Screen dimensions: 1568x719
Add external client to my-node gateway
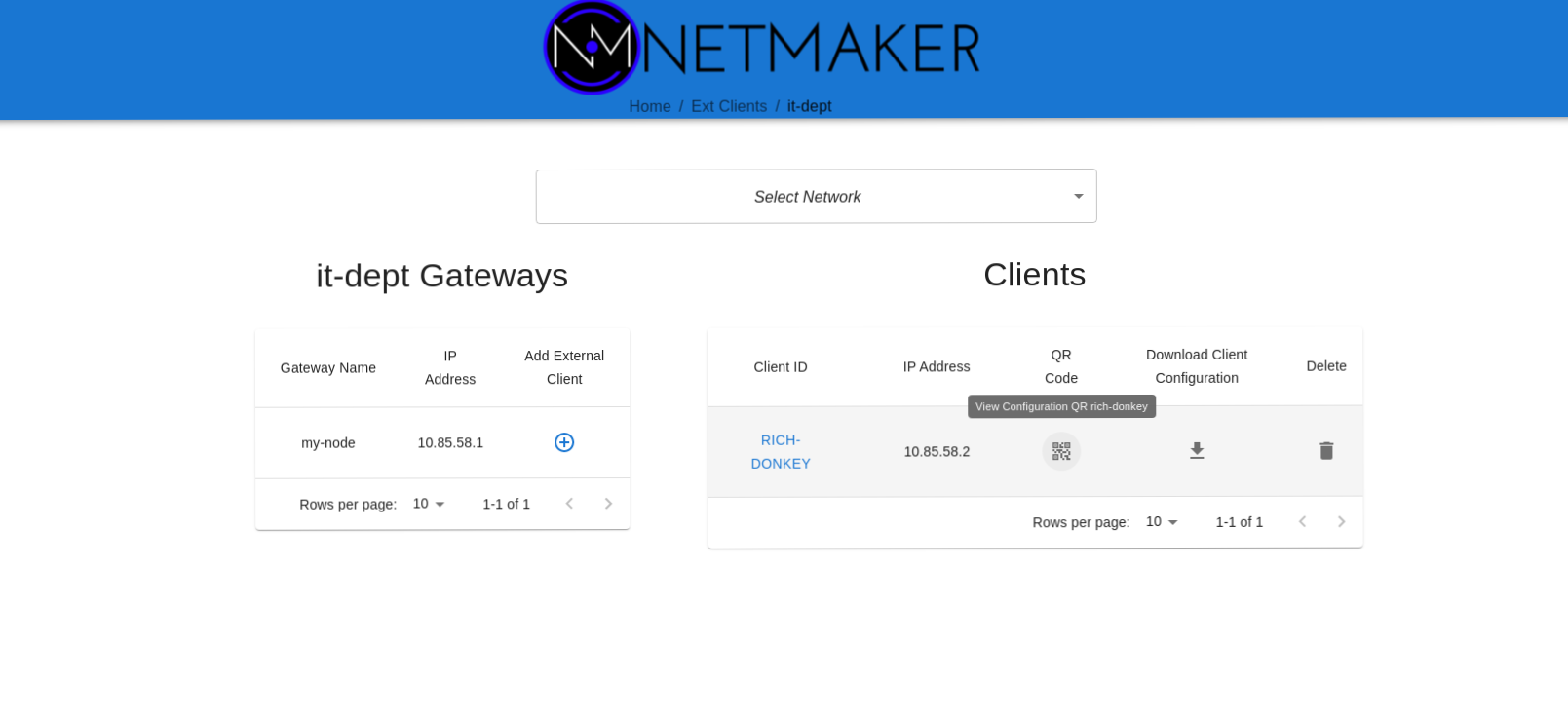coord(564,442)
